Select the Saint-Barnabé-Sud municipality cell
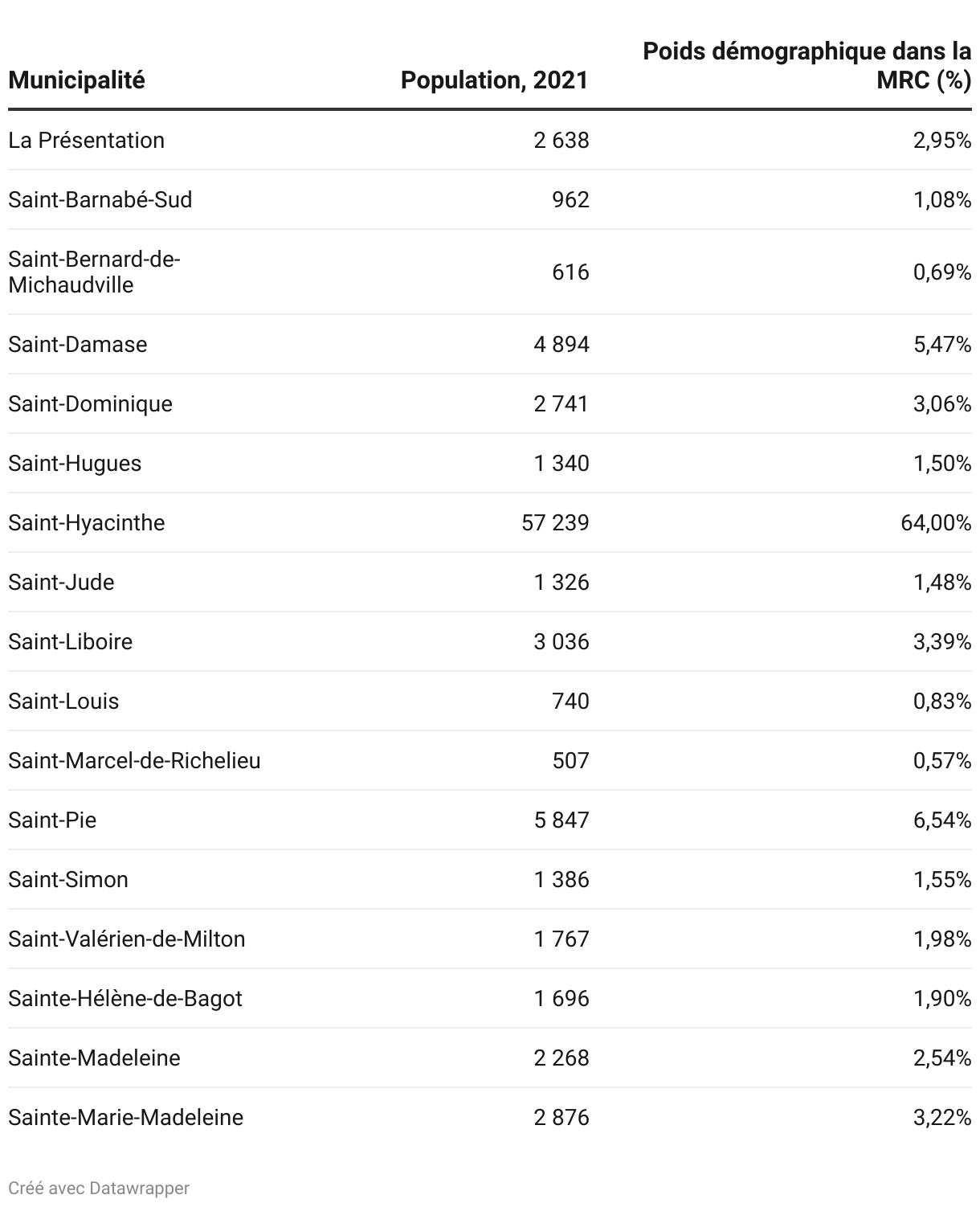Image resolution: width=980 pixels, height=1207 pixels. [x=100, y=200]
